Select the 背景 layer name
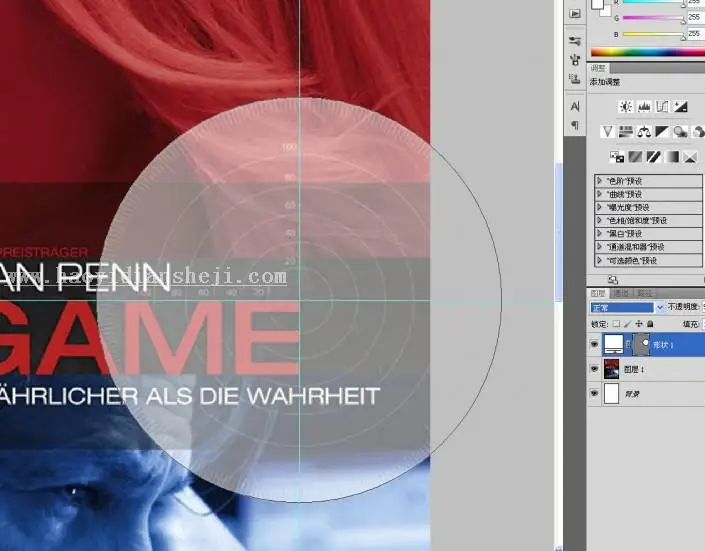Viewport: 705px width, 551px height. point(632,394)
